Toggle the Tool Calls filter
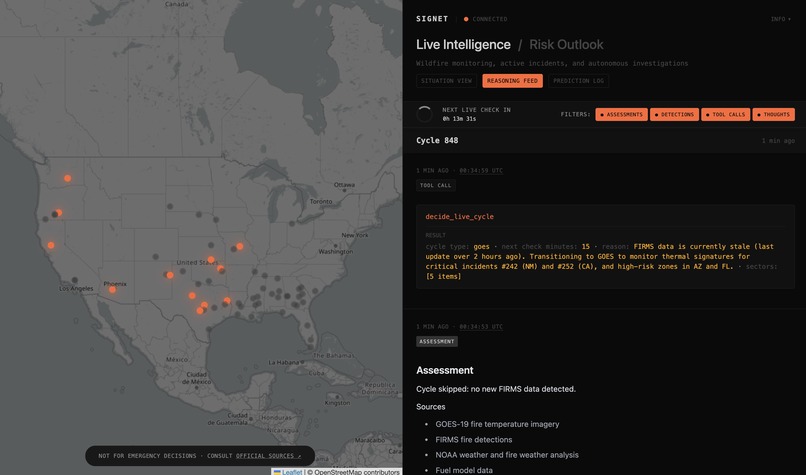This screenshot has width=806, height=475. point(725,115)
